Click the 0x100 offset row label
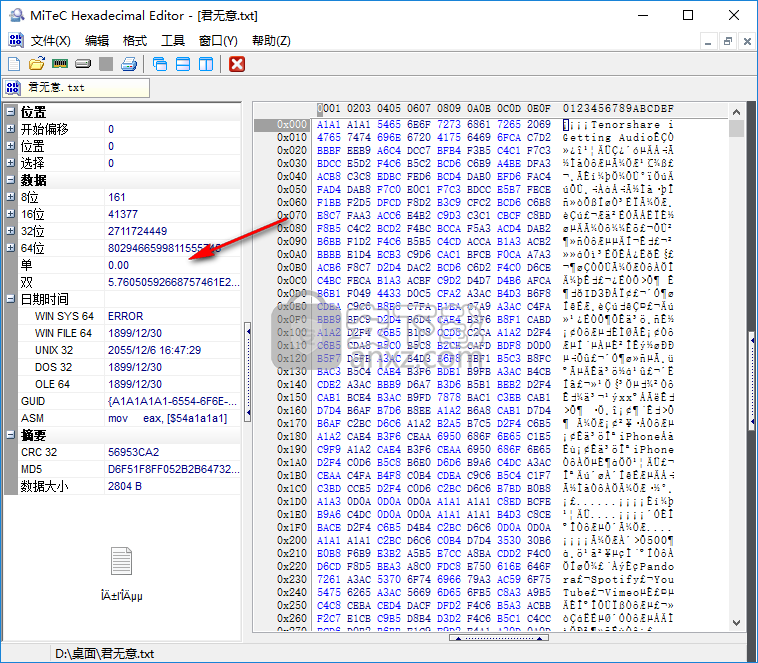The image size is (758, 663). 292,333
